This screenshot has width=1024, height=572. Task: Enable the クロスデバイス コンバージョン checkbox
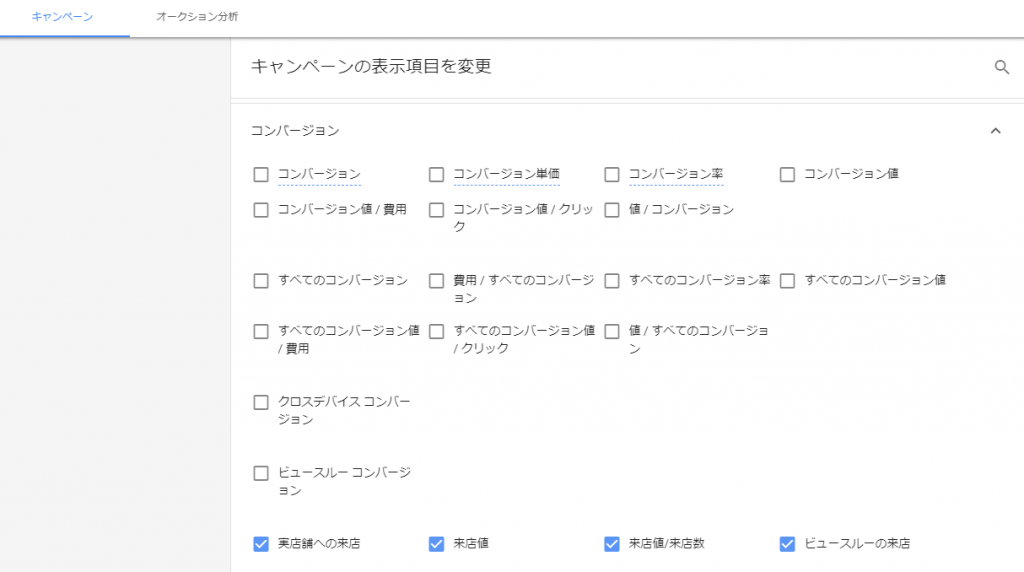261,402
